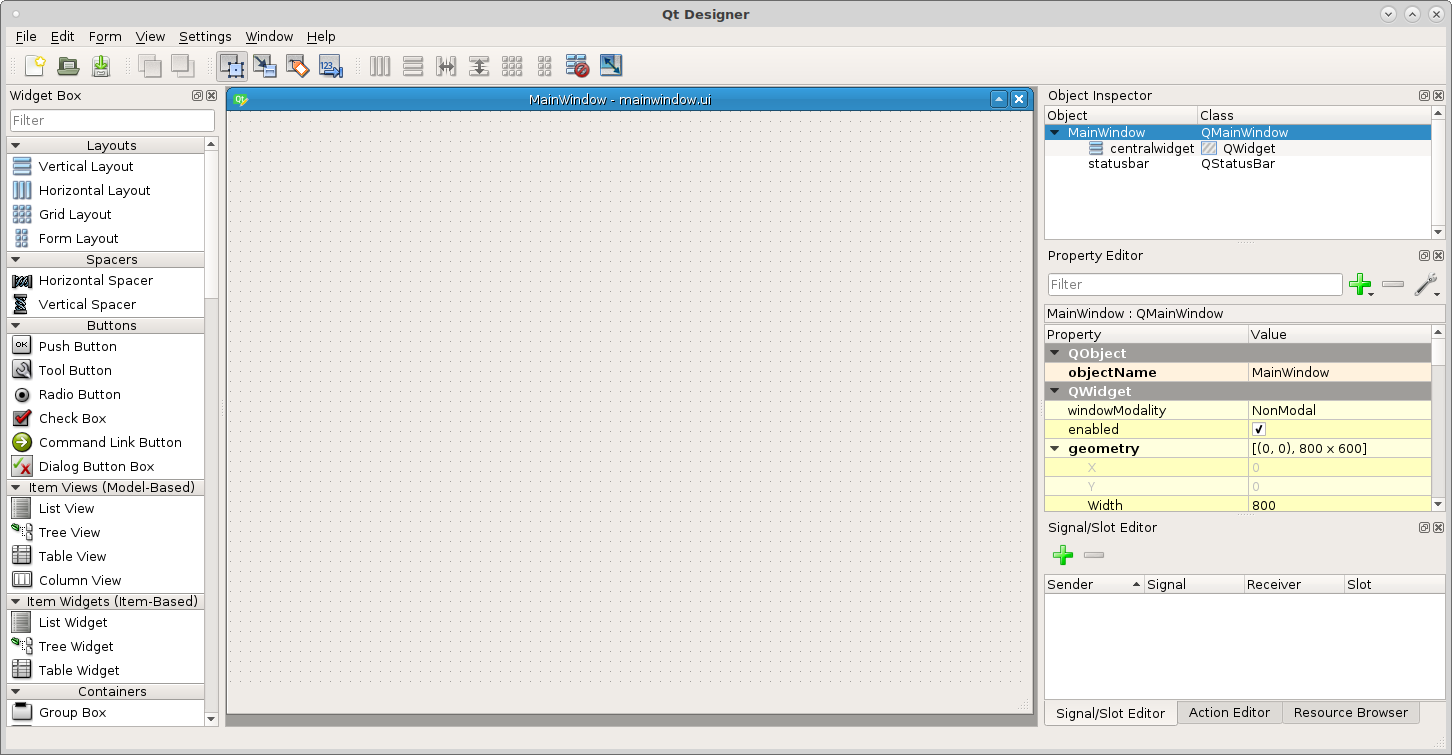Click Lay Out Horizontally in Splitter icon
Image resolution: width=1452 pixels, height=755 pixels.
446,66
